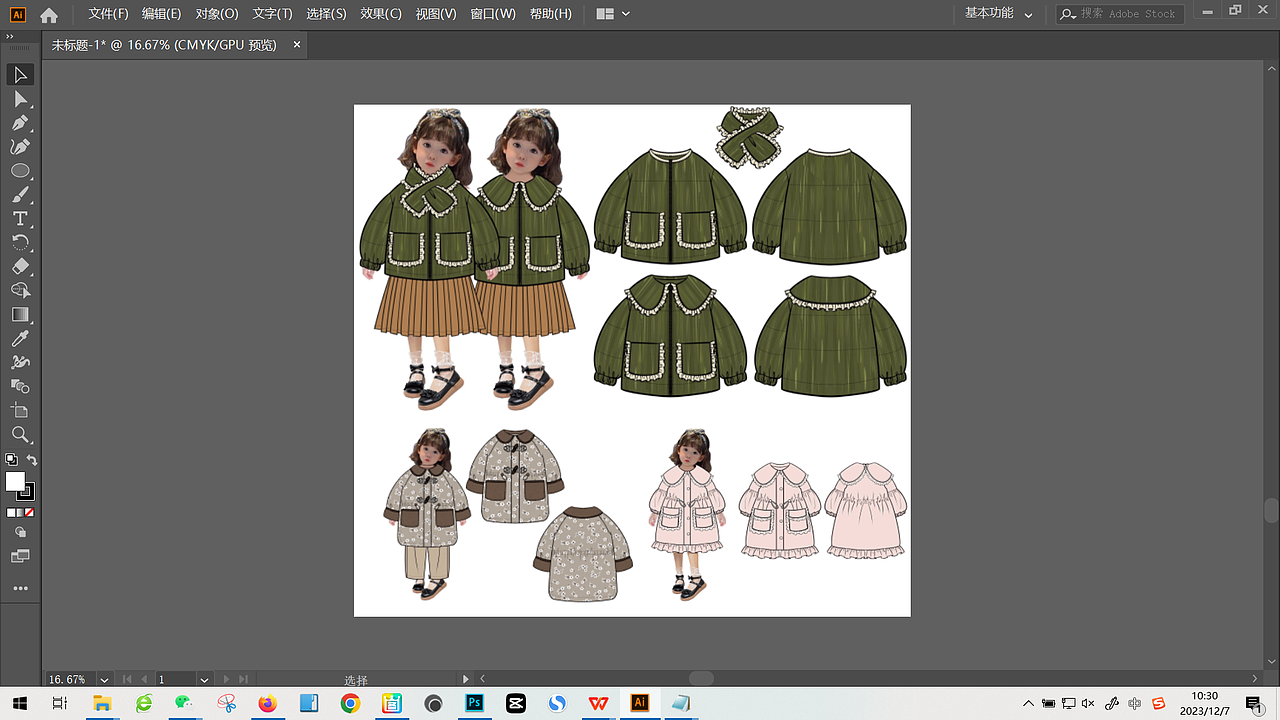Expand the artboard number dropdown
The width and height of the screenshot is (1280, 720).
pyautogui.click(x=204, y=679)
